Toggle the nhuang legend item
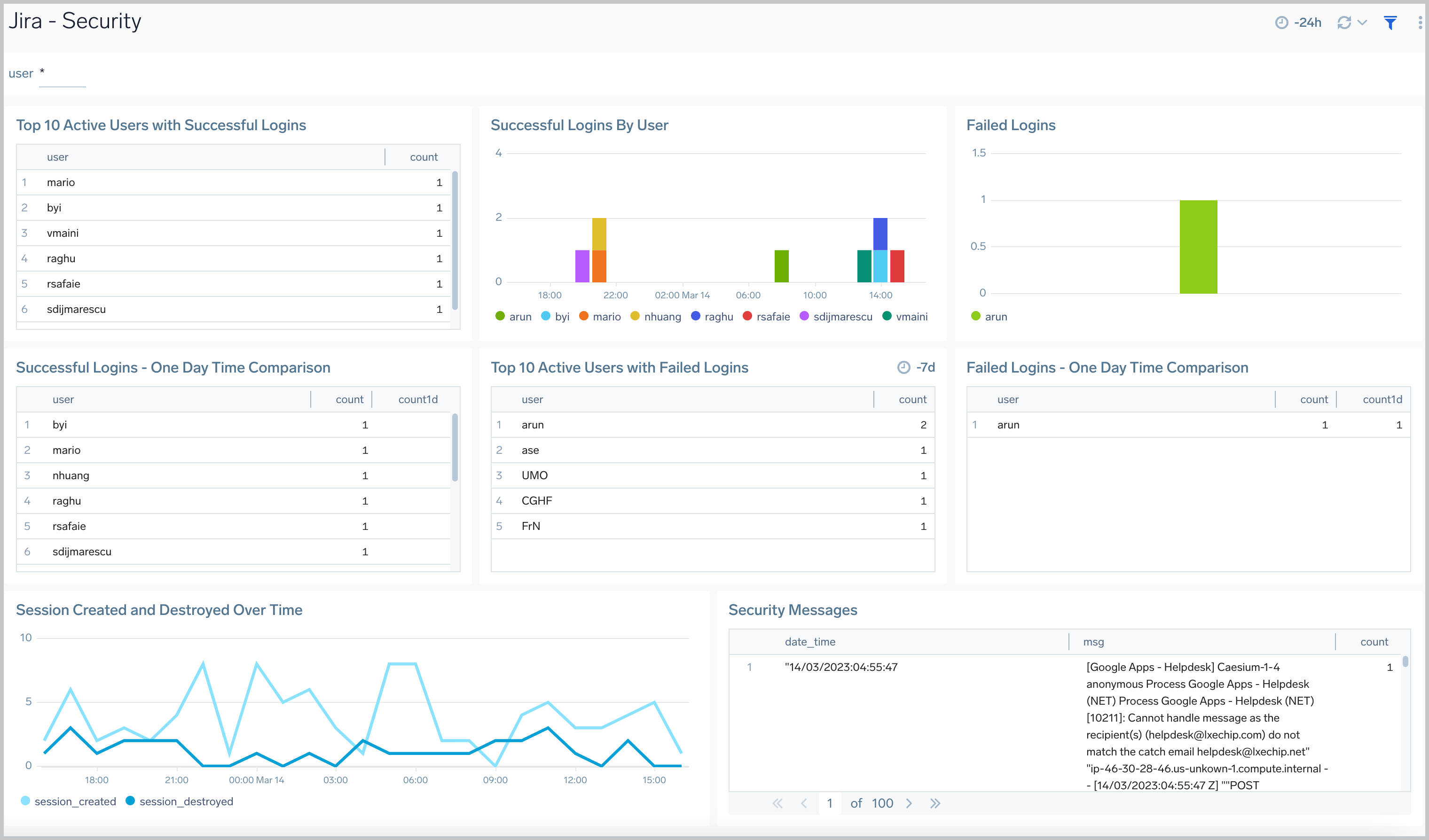The image size is (1429, 840). [656, 316]
